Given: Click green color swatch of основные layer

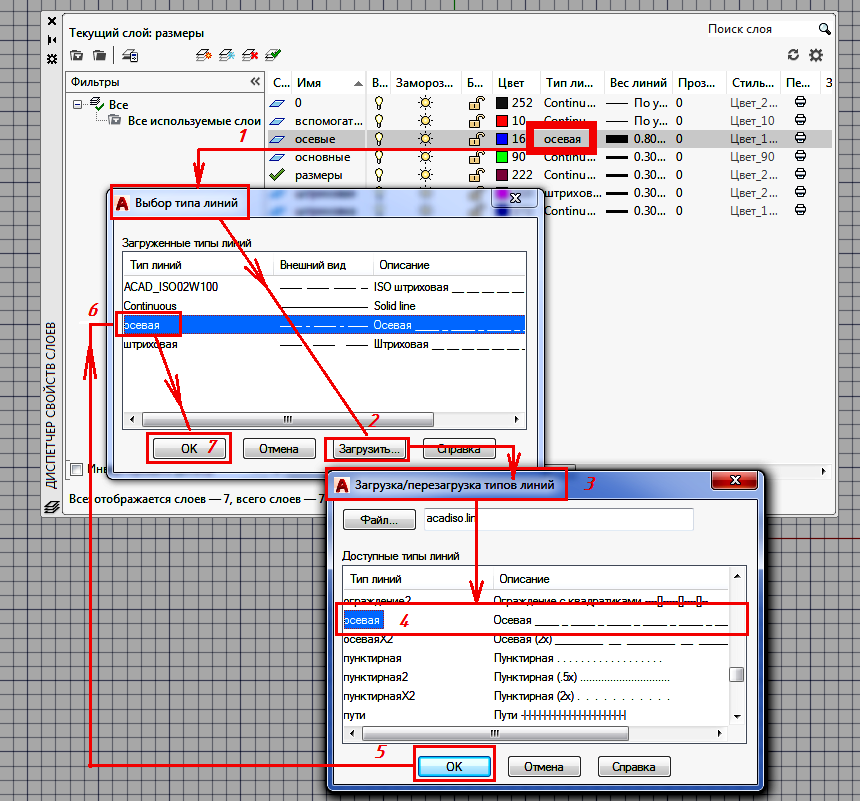Looking at the screenshot, I should pos(503,157).
